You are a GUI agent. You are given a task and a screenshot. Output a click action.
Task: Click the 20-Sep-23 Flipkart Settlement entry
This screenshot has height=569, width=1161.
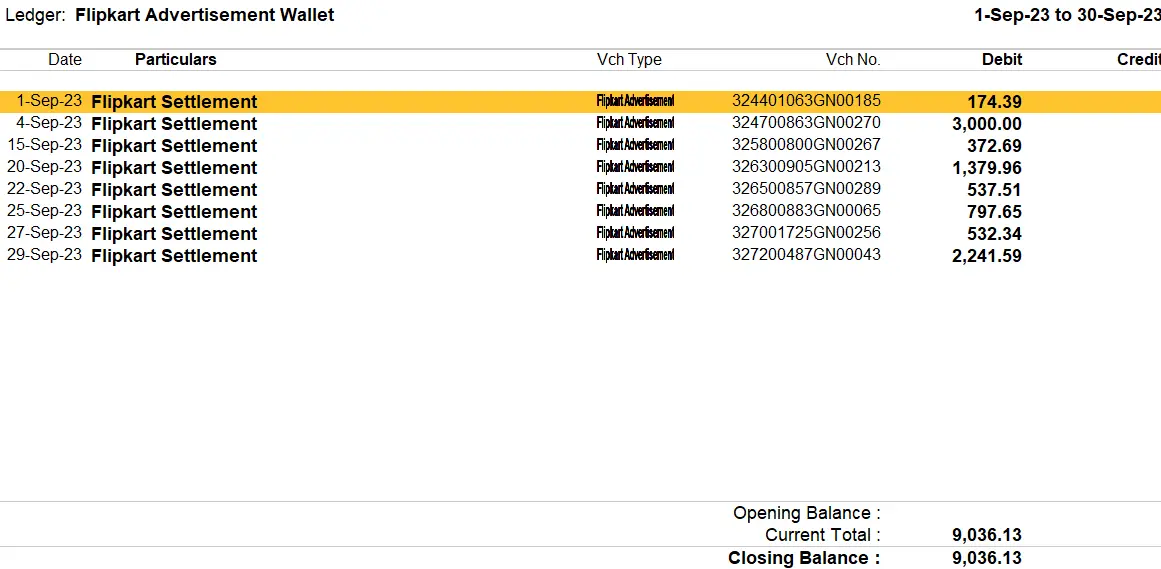point(174,168)
